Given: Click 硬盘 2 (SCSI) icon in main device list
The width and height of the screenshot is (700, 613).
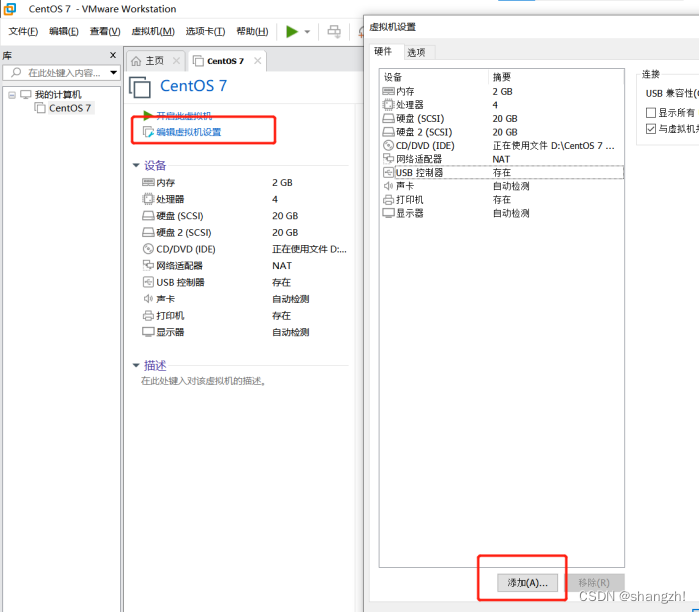Looking at the screenshot, I should 148,232.
